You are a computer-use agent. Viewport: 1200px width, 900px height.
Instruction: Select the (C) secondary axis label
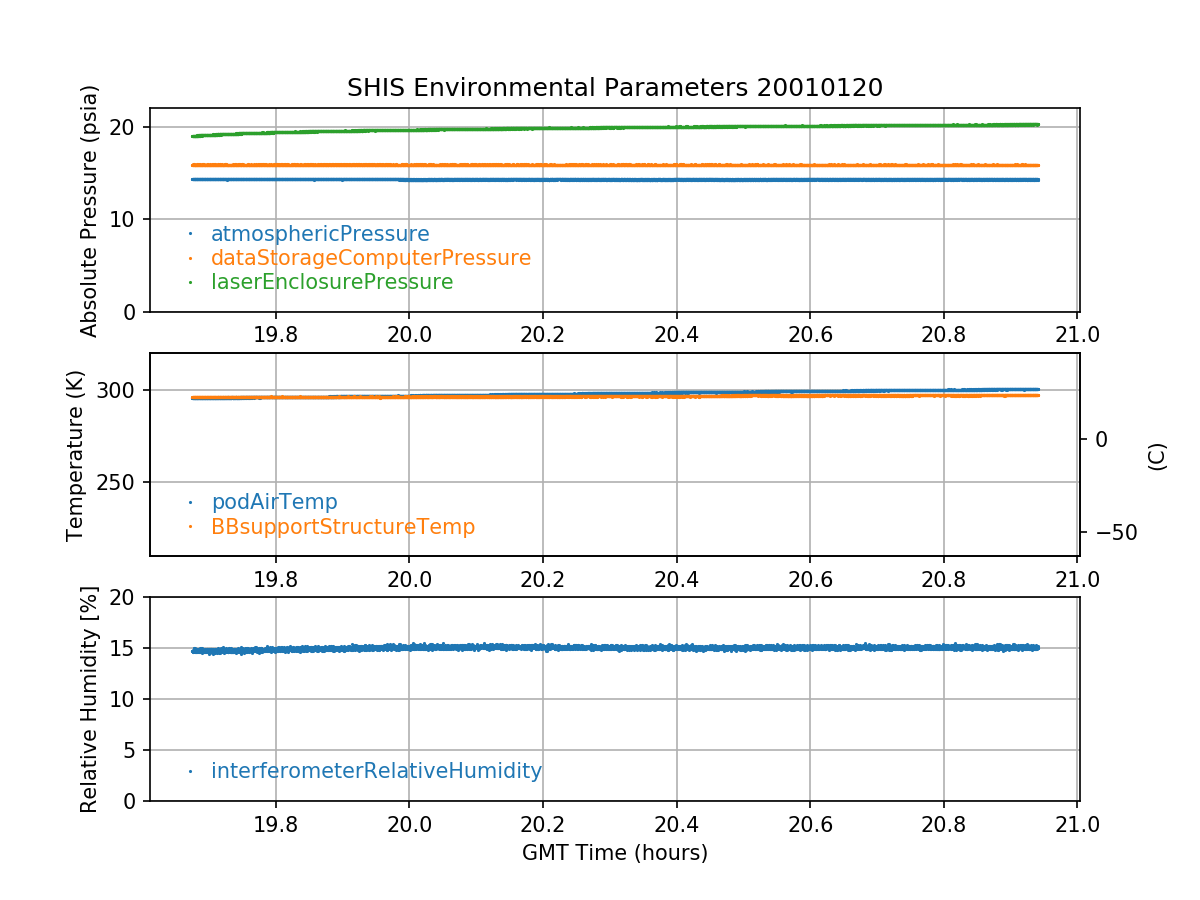pos(1156,456)
